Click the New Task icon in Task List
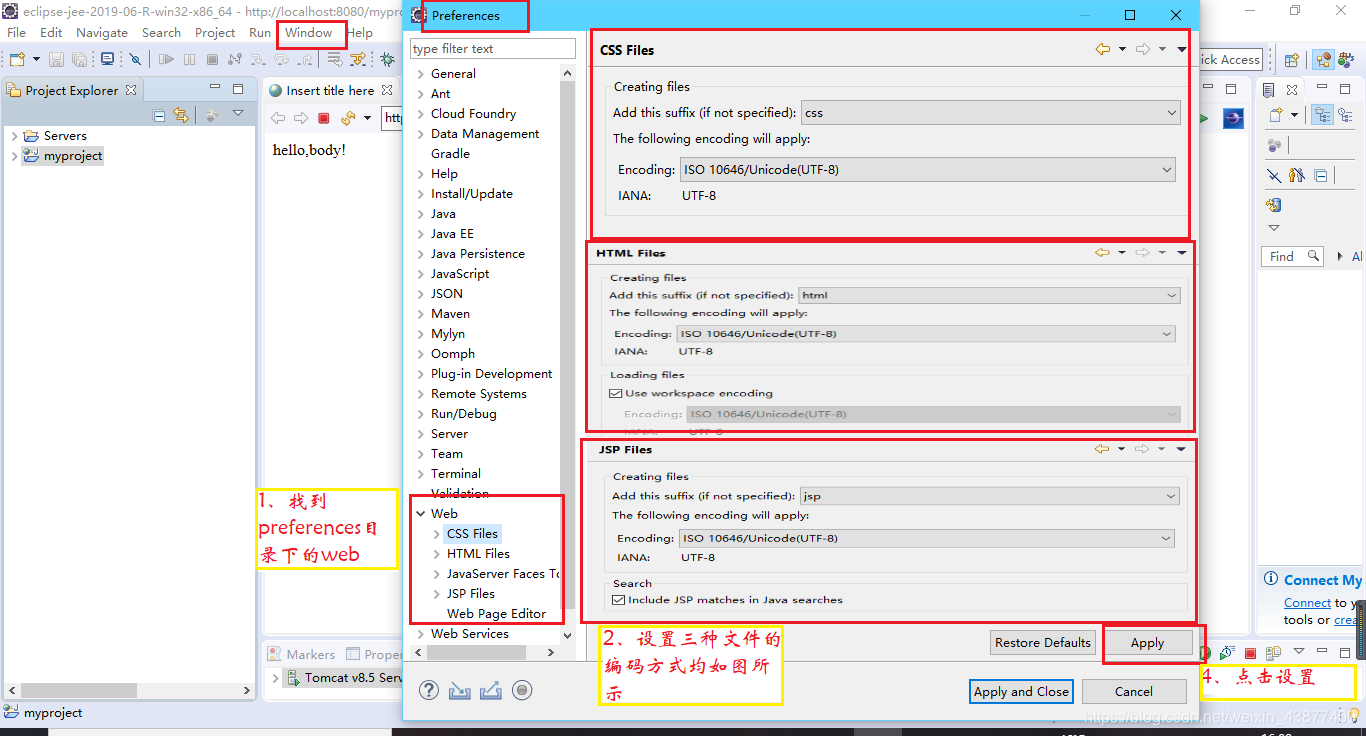Viewport: 1366px width, 736px height. [x=1276, y=116]
